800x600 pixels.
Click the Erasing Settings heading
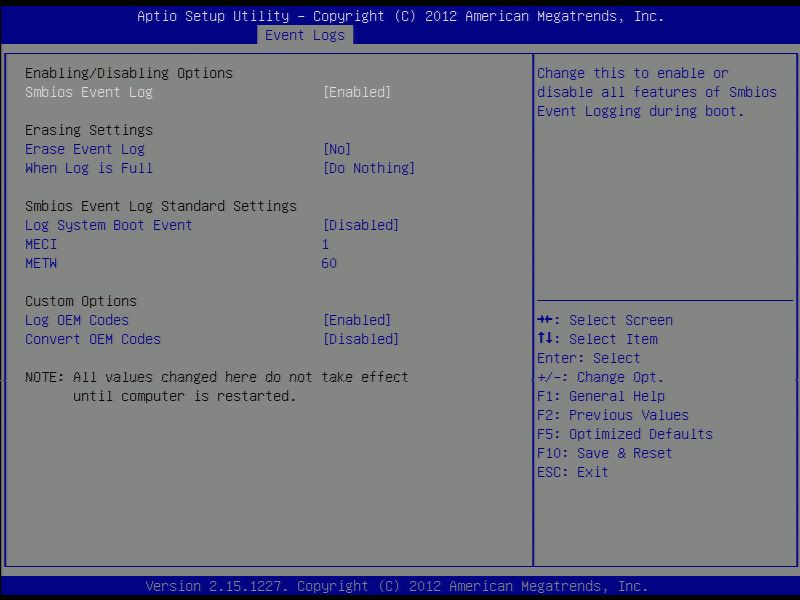[x=89, y=131]
